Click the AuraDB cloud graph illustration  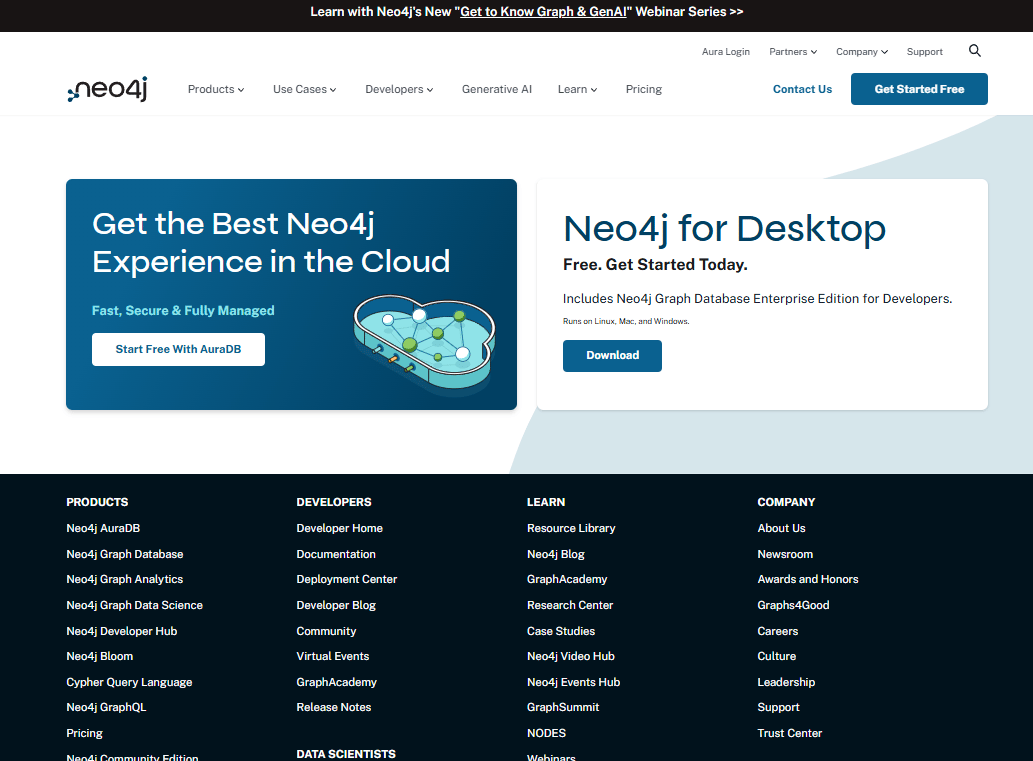(x=424, y=345)
